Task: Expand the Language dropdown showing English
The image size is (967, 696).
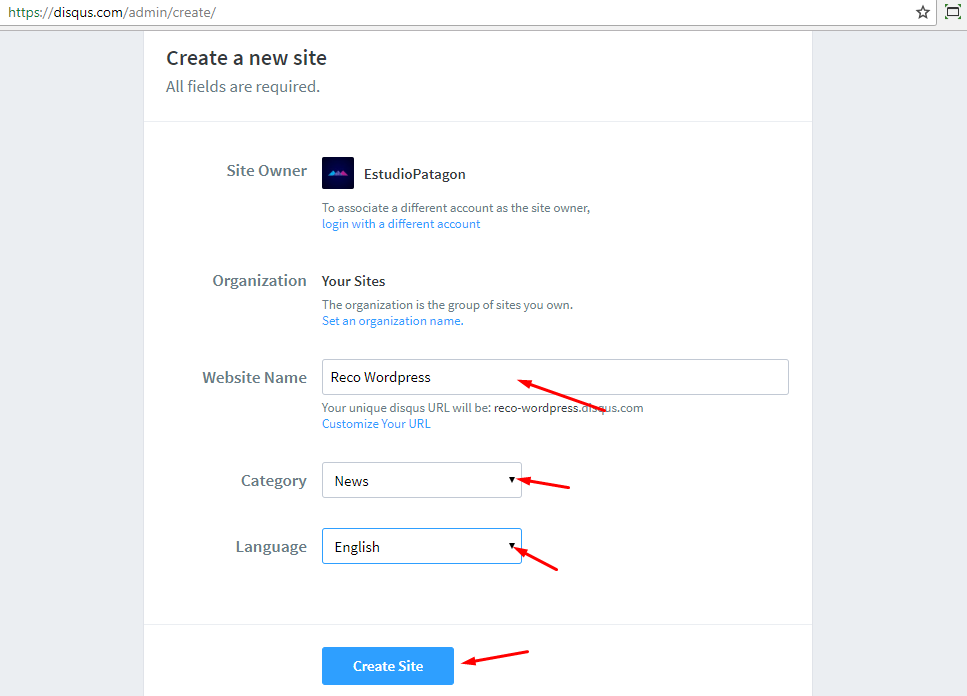Action: [x=421, y=547]
